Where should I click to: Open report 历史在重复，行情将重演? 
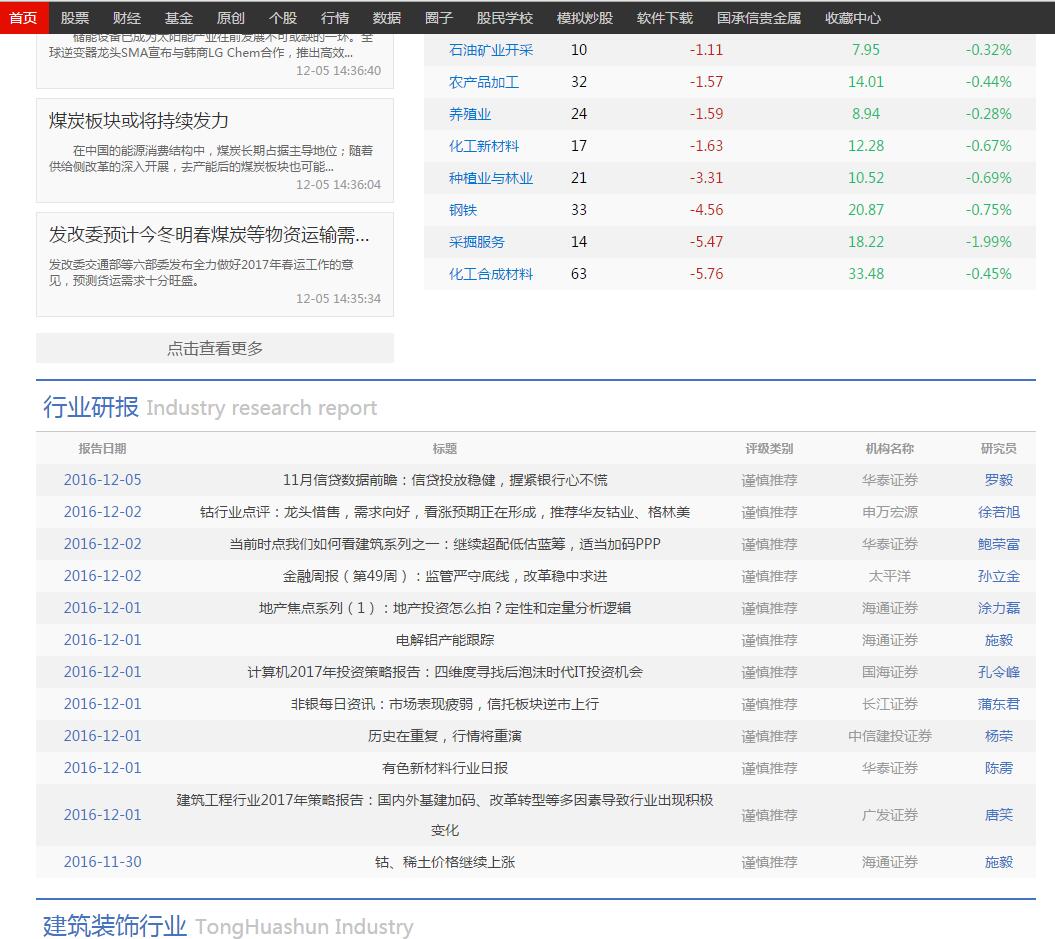point(445,736)
